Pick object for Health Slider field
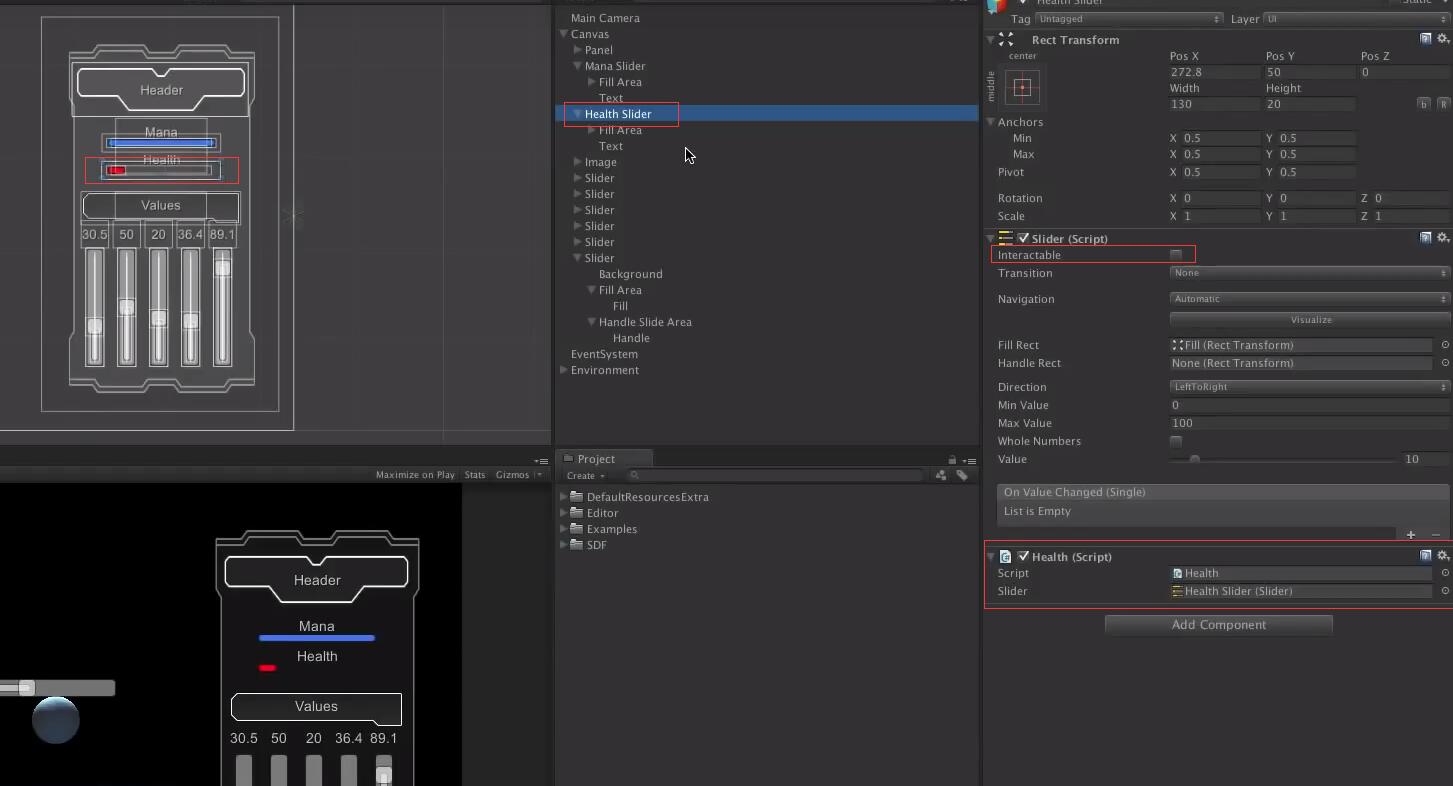The width and height of the screenshot is (1453, 786). pyautogui.click(x=1445, y=591)
